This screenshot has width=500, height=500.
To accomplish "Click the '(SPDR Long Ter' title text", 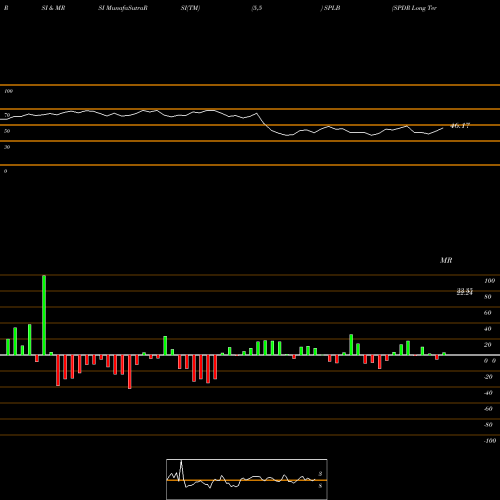I will tap(414, 8).
